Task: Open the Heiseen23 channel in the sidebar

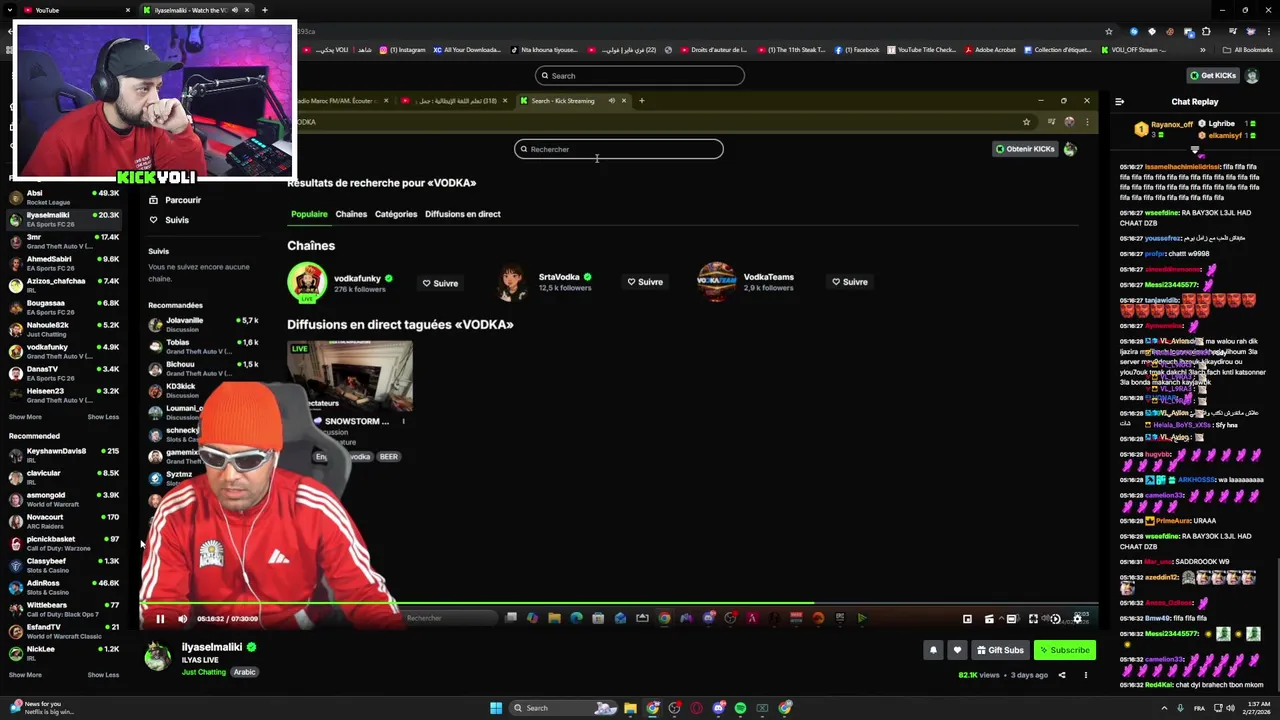Action: (64, 395)
